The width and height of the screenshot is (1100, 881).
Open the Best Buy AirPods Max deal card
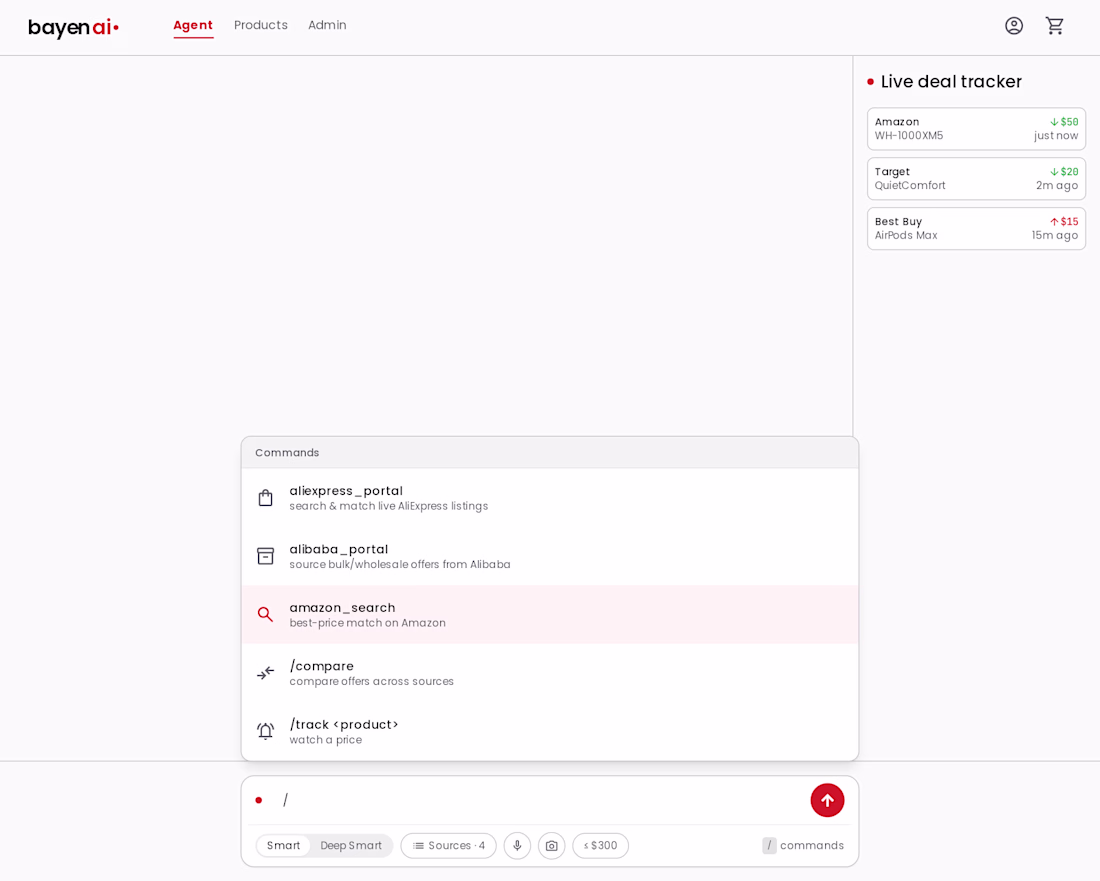(977, 229)
